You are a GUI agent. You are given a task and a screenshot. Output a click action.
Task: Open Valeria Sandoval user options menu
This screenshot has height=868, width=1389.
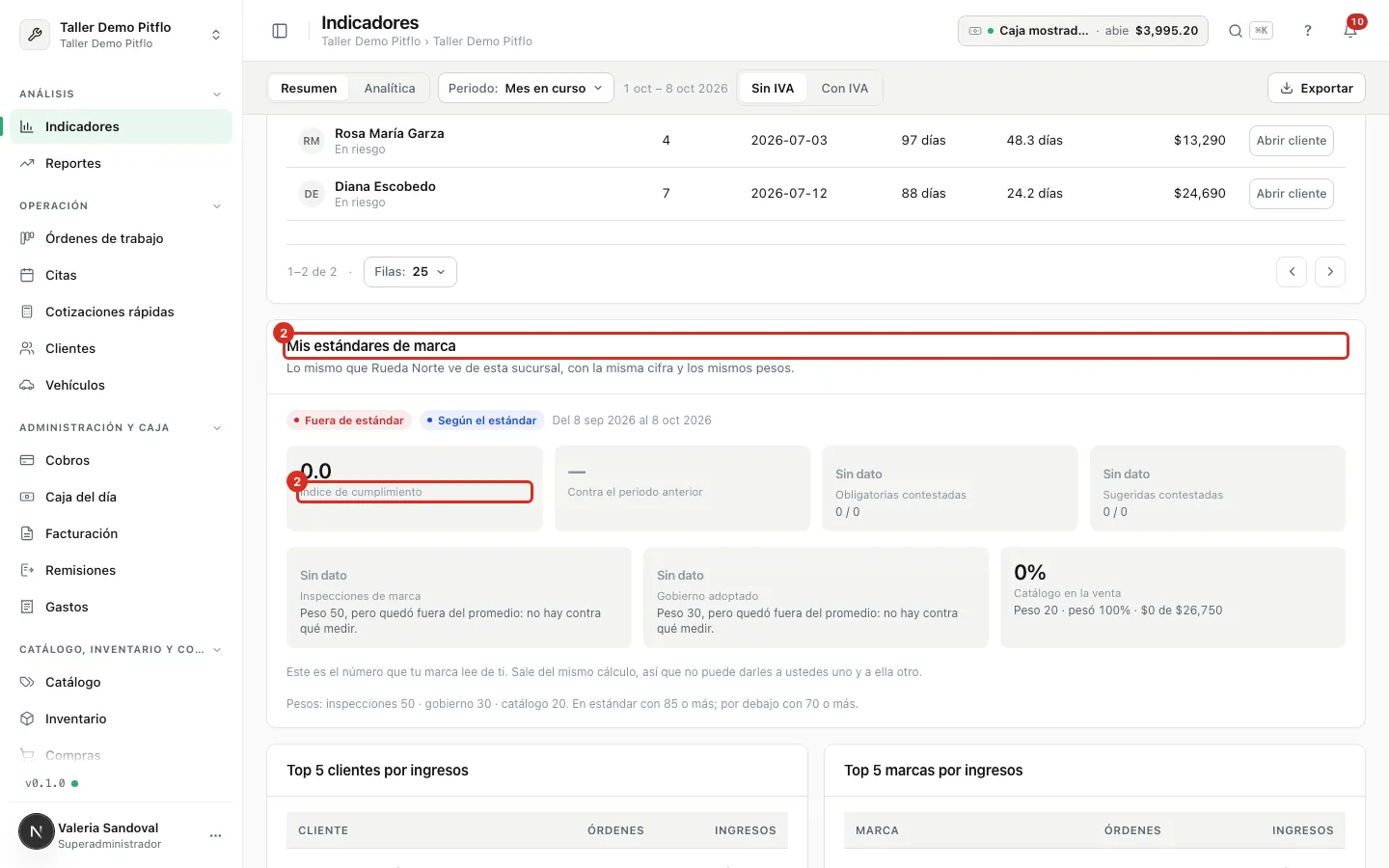tap(215, 835)
